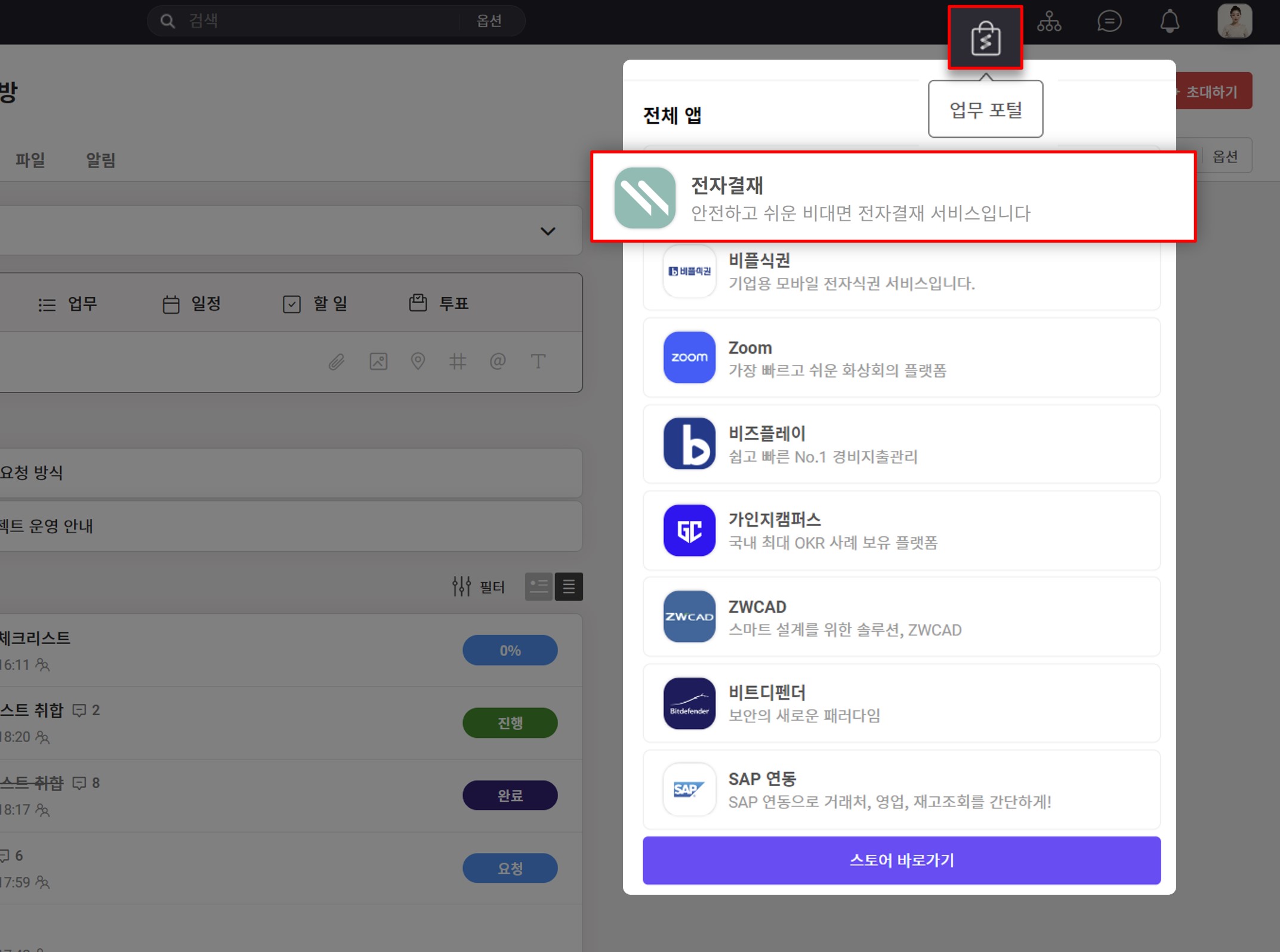The width and height of the screenshot is (1280, 952).
Task: Click the notification bell icon
Action: (1169, 22)
